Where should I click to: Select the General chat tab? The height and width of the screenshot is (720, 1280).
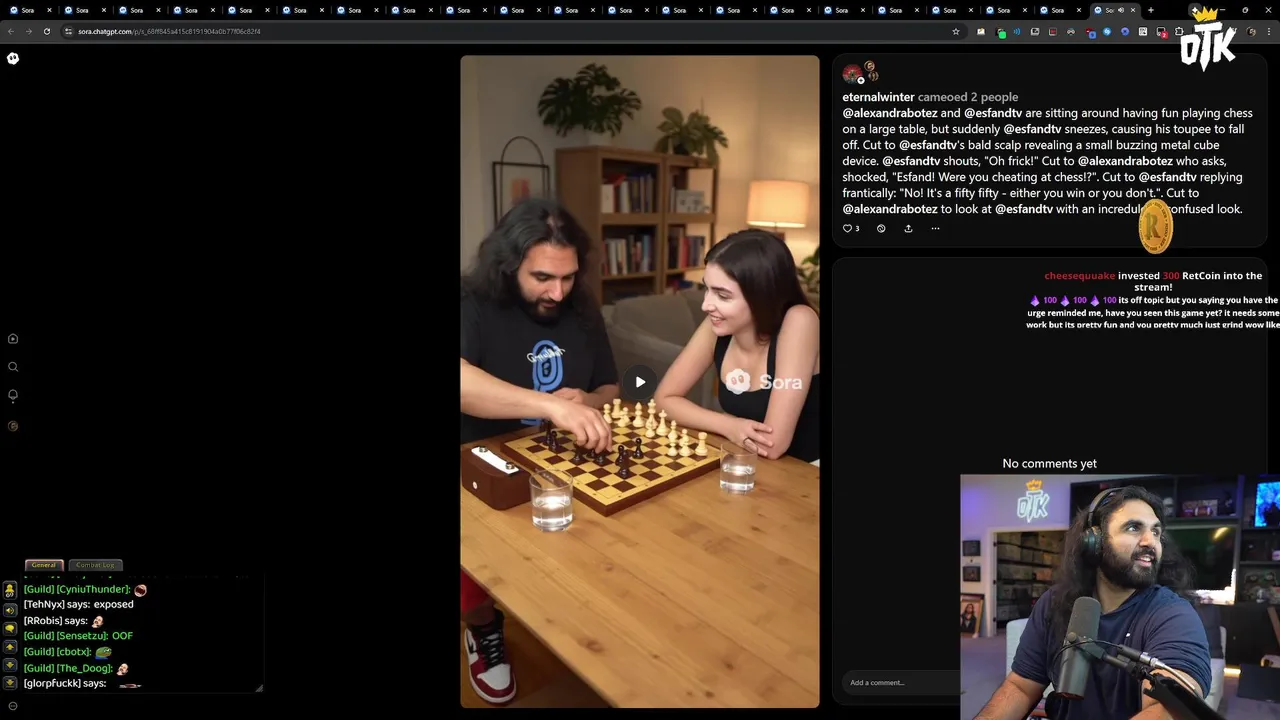coord(44,565)
